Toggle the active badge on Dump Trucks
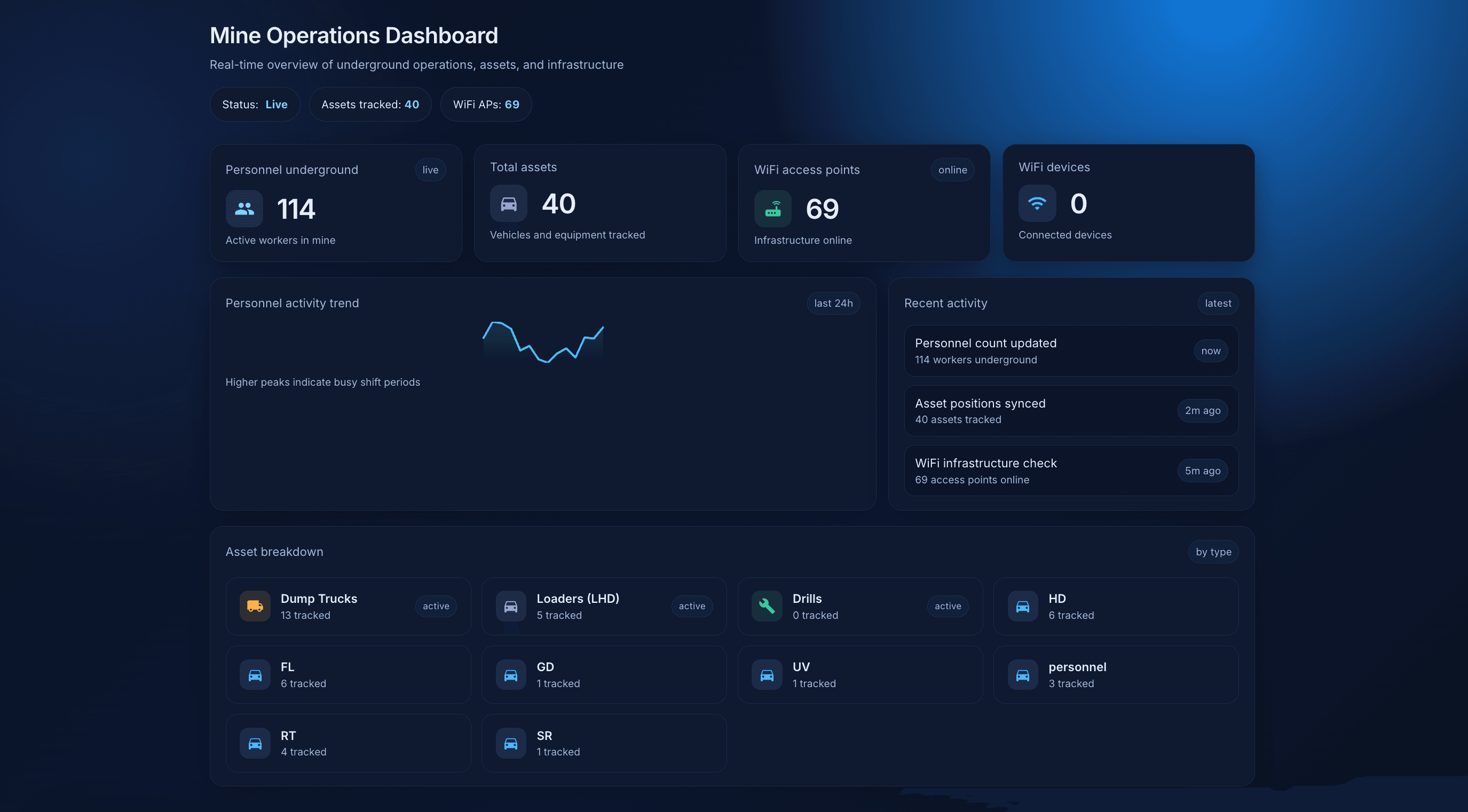 point(436,606)
